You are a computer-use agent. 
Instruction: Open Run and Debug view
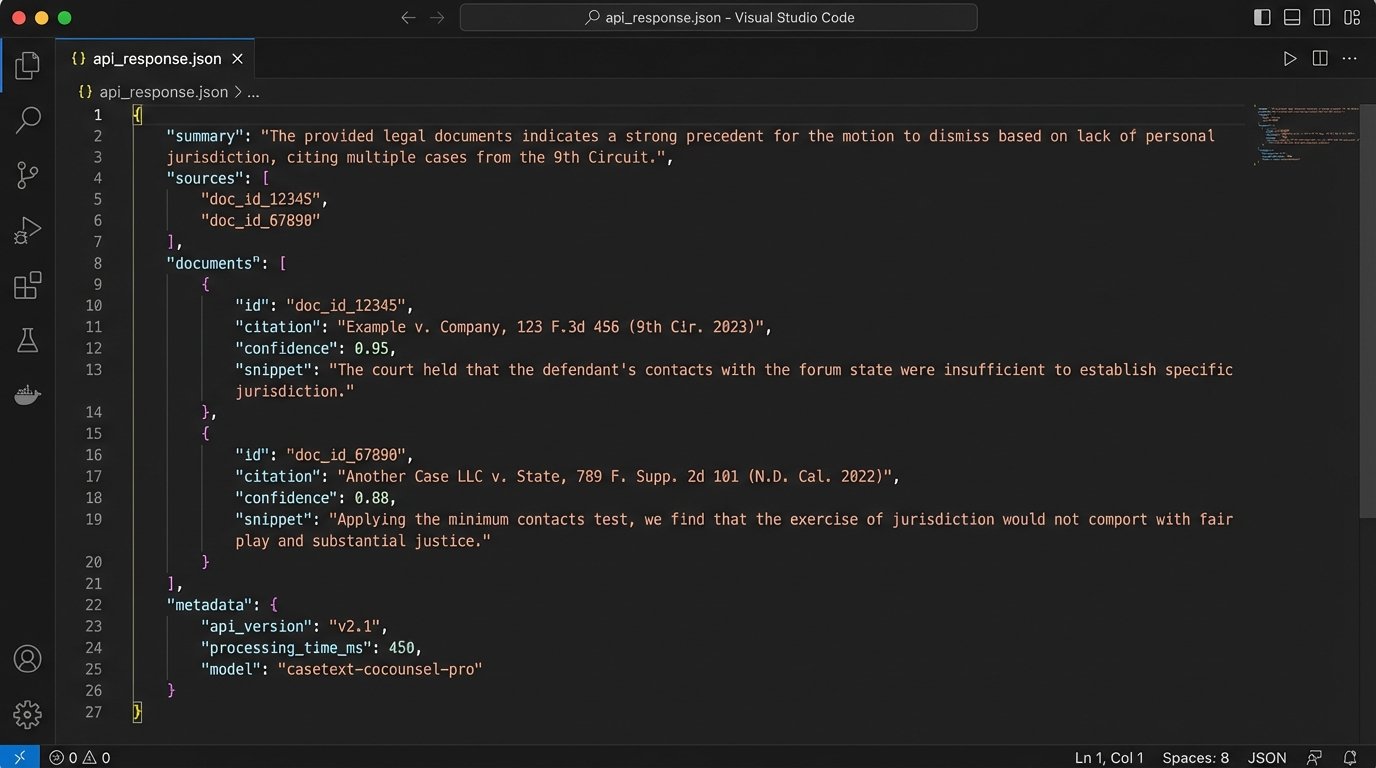(x=27, y=231)
